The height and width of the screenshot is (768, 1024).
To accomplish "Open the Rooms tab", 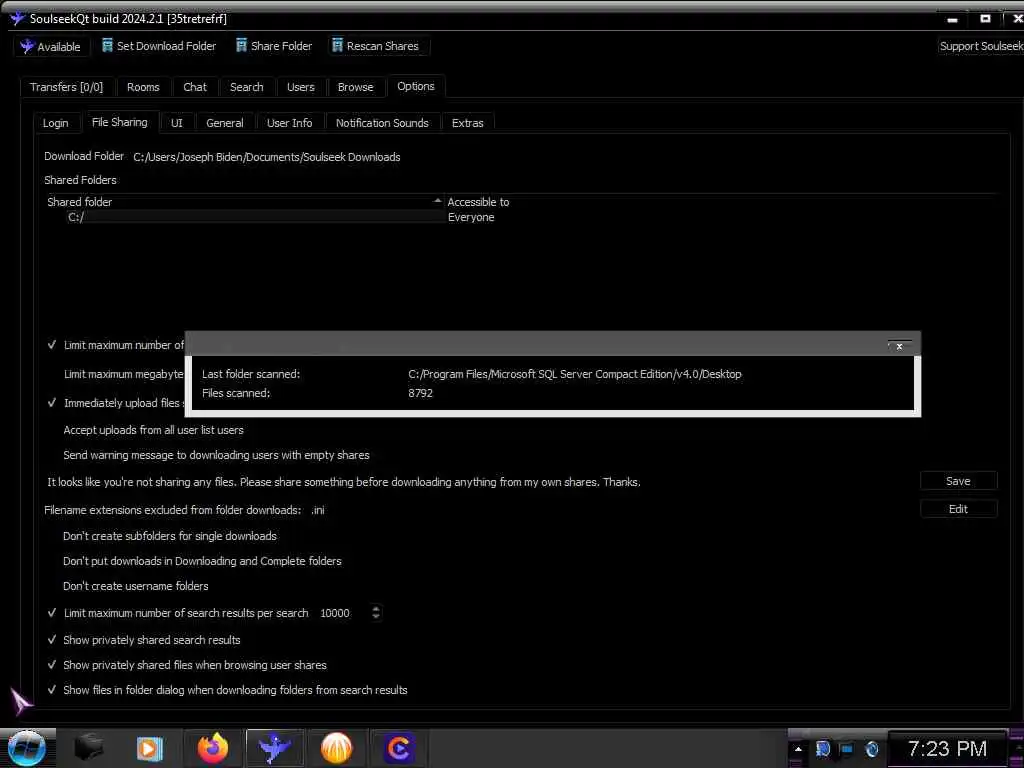I will point(143,87).
